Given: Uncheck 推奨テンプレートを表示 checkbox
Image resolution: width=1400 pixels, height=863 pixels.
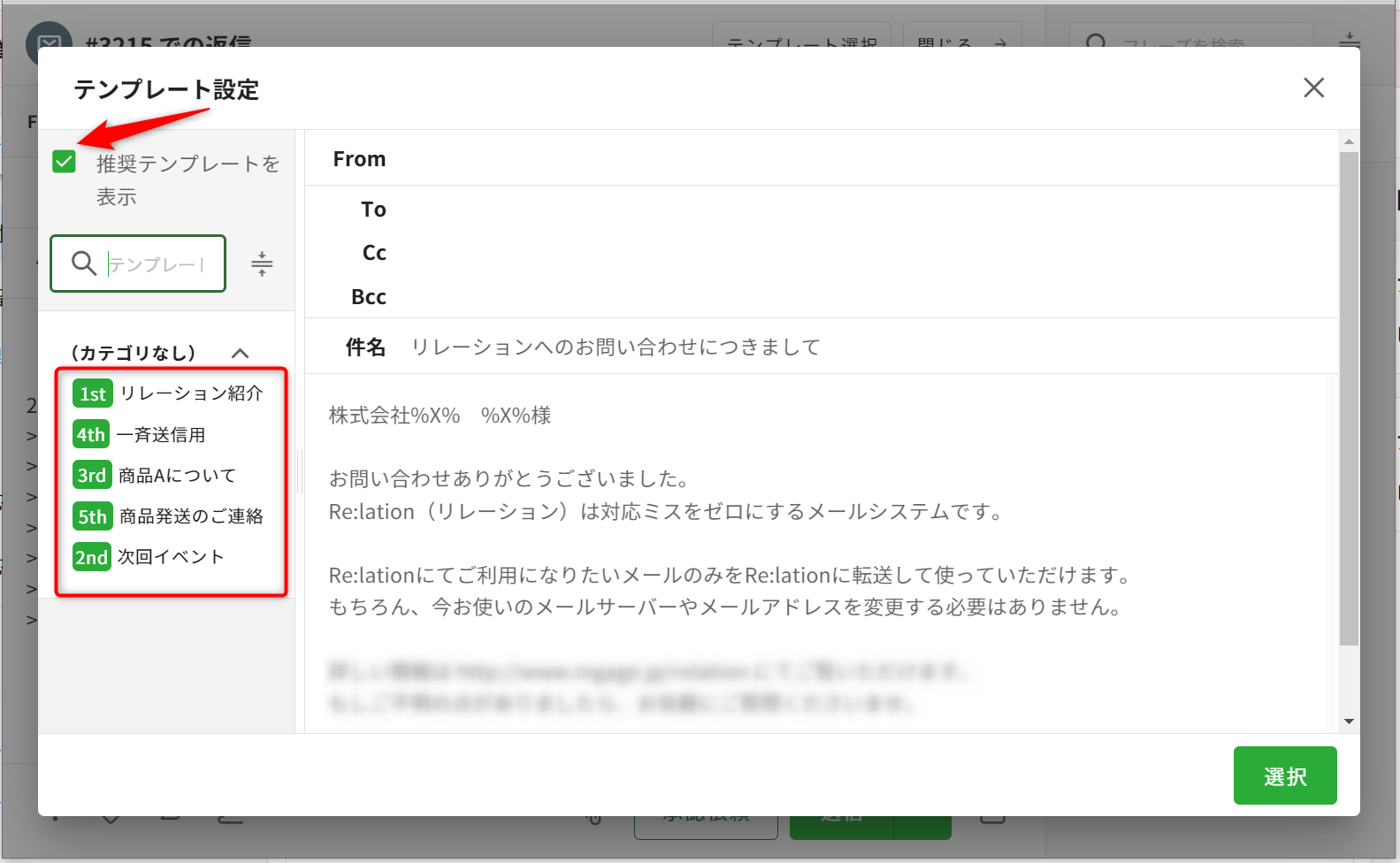Looking at the screenshot, I should tap(65, 162).
